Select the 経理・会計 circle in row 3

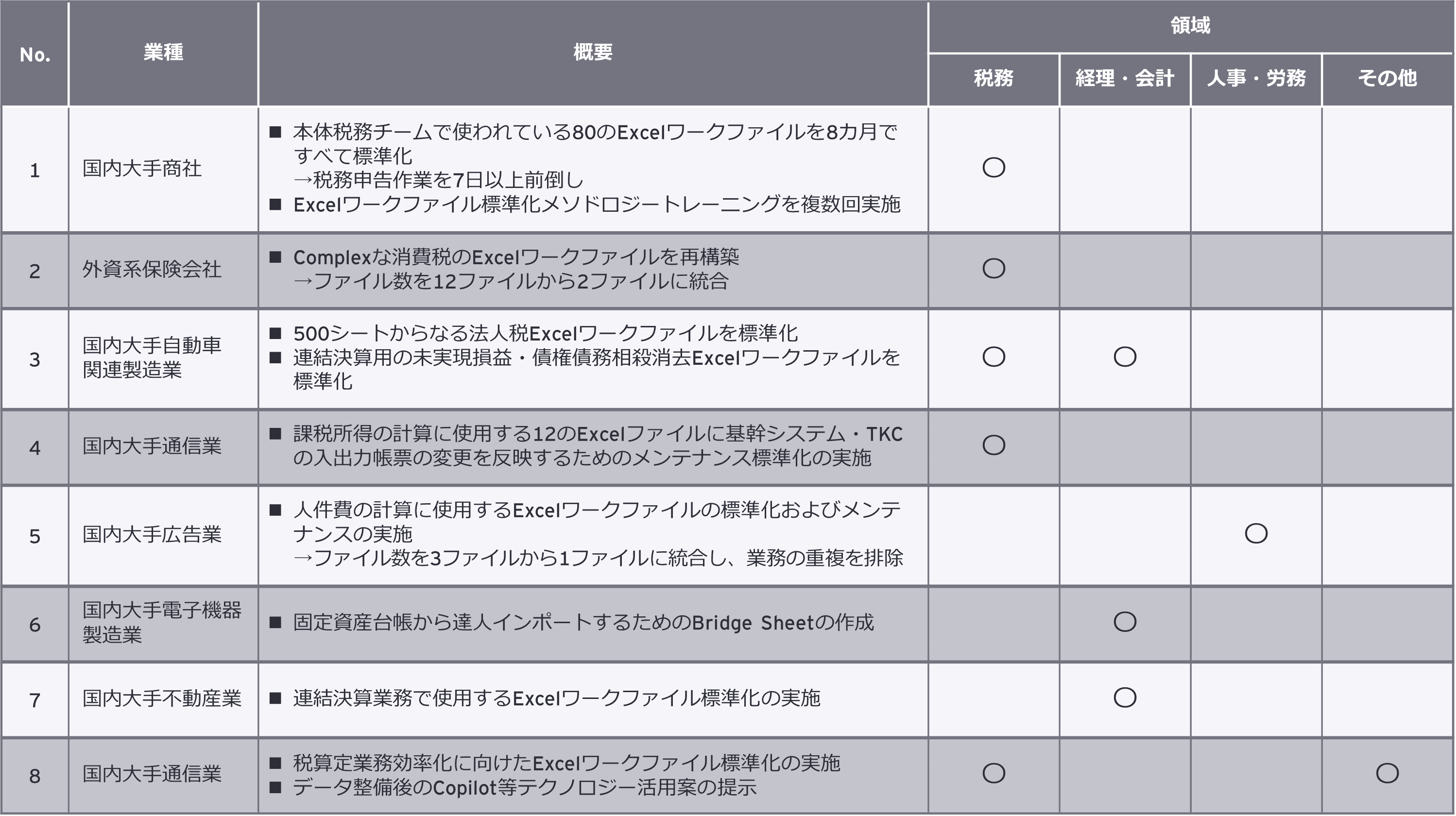point(1125,357)
